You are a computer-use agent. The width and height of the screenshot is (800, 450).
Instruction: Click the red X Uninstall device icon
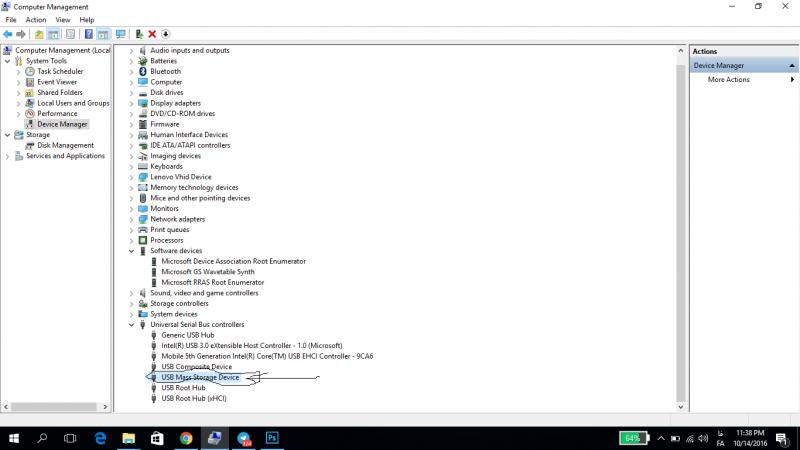(x=152, y=34)
